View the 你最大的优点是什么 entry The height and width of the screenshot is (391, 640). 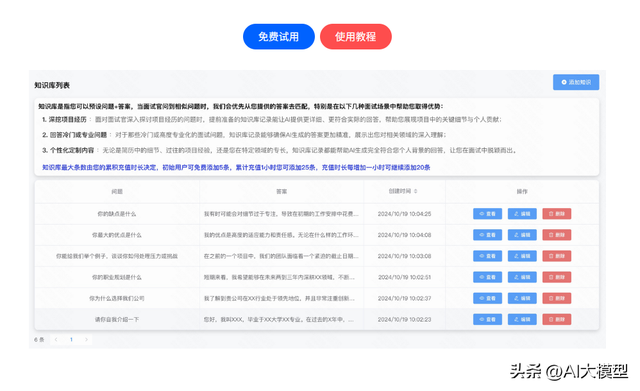click(487, 235)
